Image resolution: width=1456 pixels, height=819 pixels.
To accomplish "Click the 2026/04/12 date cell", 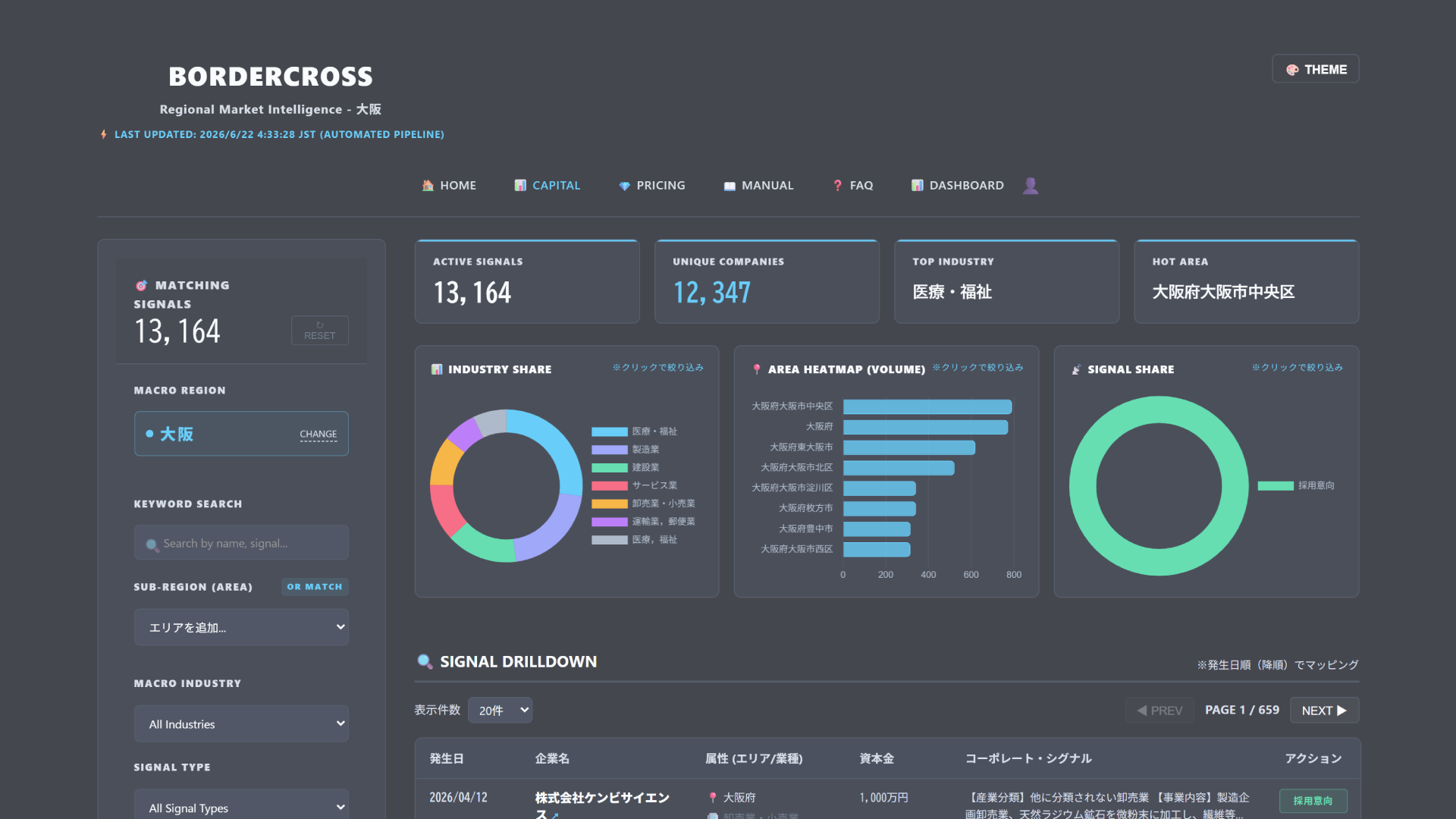I will point(458,798).
